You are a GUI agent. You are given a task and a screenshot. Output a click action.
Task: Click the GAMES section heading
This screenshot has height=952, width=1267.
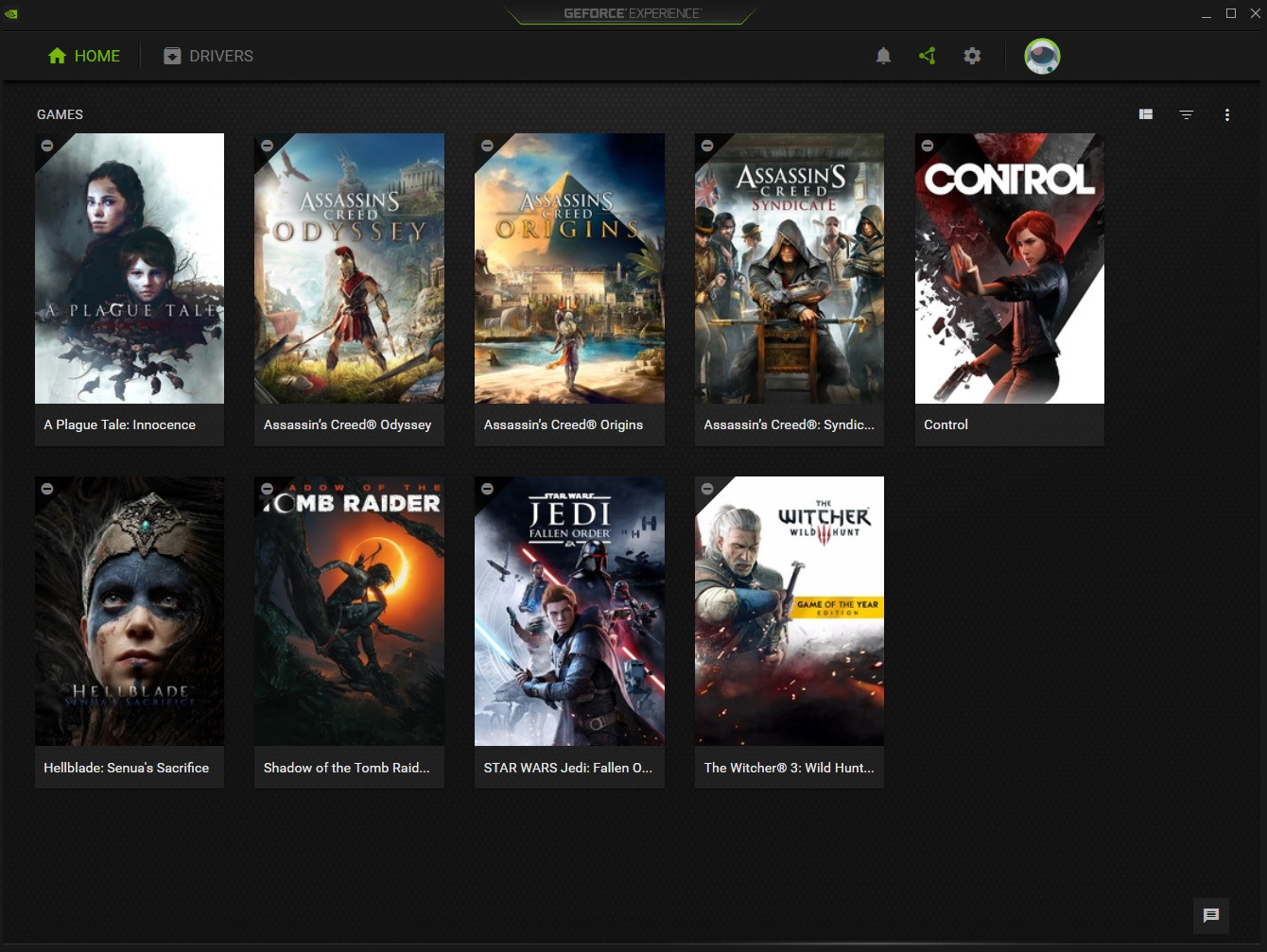point(60,114)
